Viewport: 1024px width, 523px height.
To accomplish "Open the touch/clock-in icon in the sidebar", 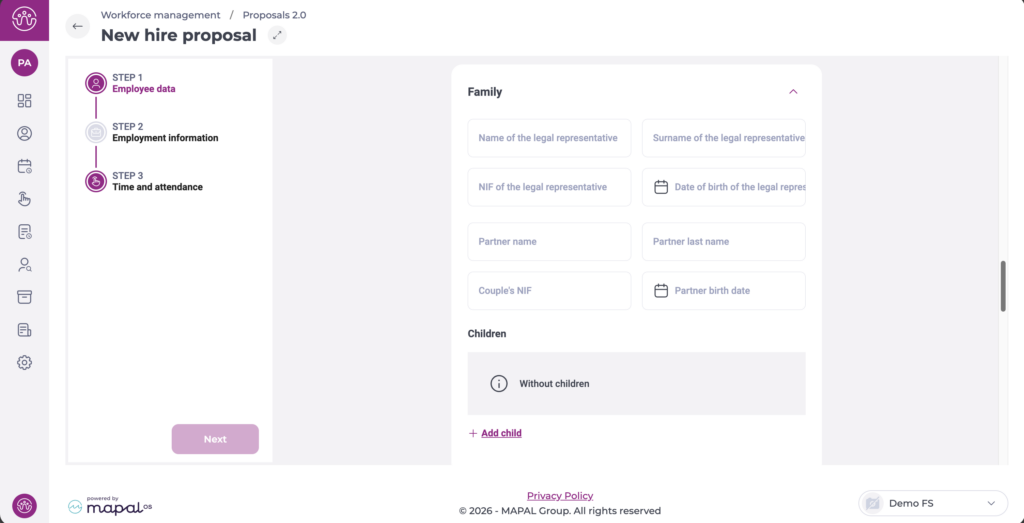I will [25, 199].
